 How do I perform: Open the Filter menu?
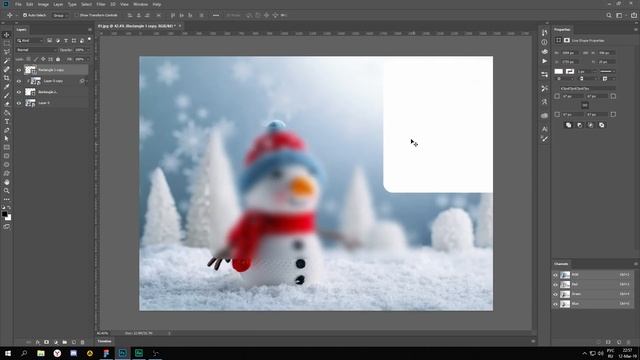pyautogui.click(x=101, y=4)
